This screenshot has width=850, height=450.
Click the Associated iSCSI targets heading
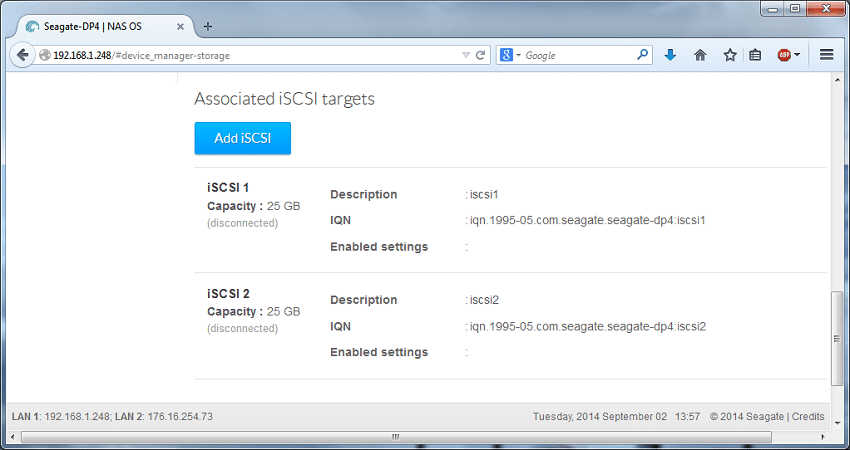coord(285,99)
